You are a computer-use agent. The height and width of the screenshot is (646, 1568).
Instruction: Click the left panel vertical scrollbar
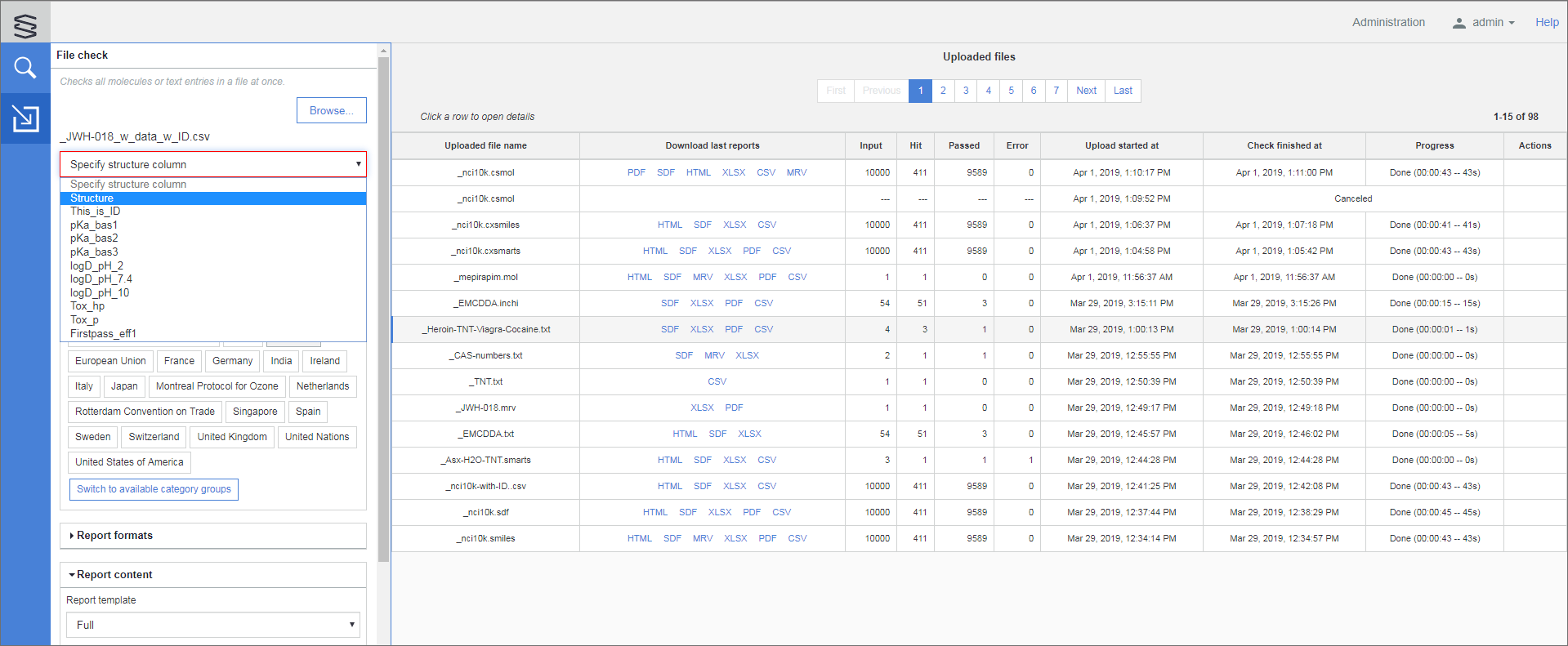click(x=383, y=310)
